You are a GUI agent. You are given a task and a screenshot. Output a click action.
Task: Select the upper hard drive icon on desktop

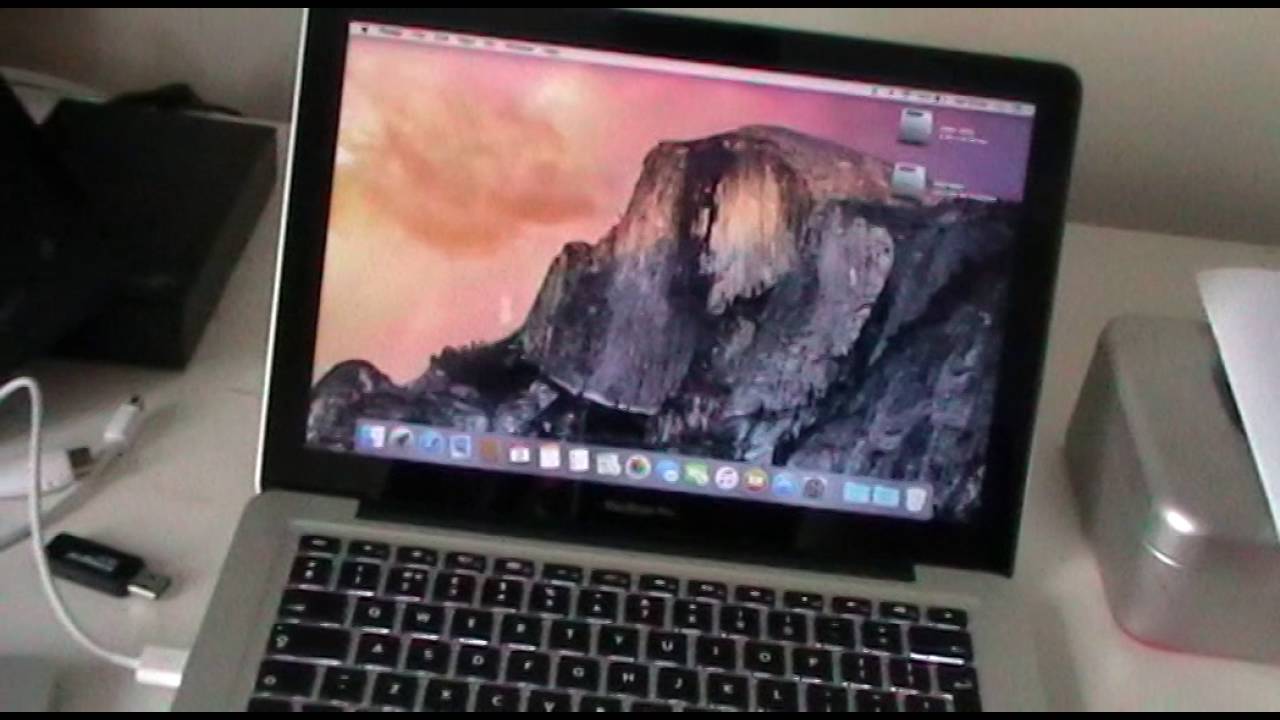tap(915, 125)
